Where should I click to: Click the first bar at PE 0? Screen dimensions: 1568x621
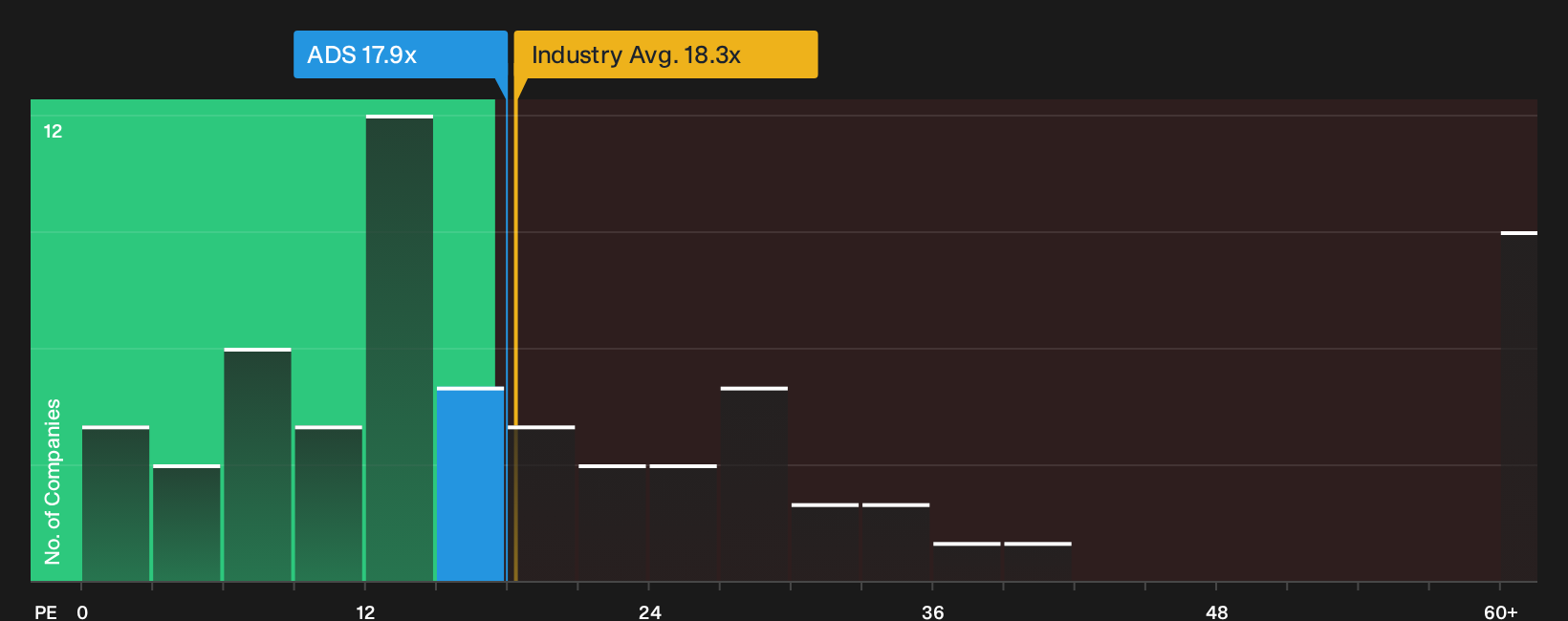pyautogui.click(x=116, y=503)
